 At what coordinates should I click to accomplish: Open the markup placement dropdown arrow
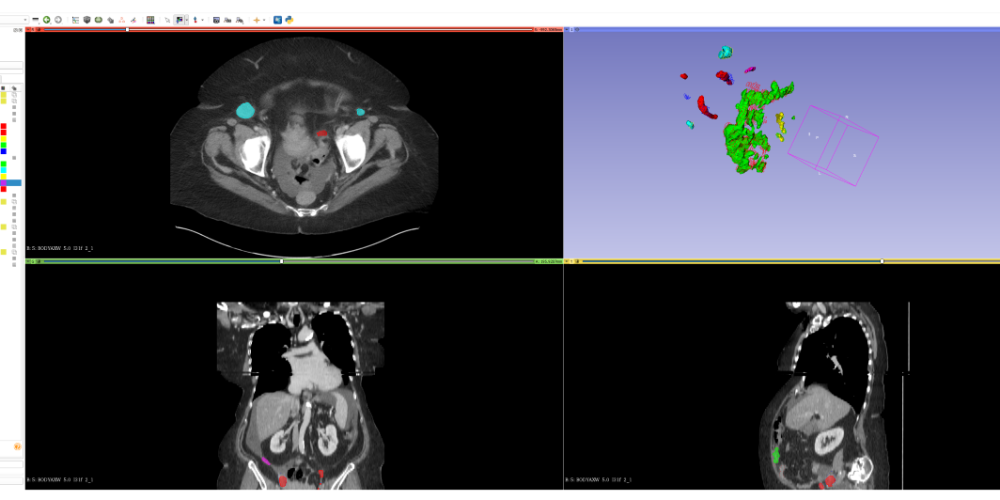(x=202, y=20)
